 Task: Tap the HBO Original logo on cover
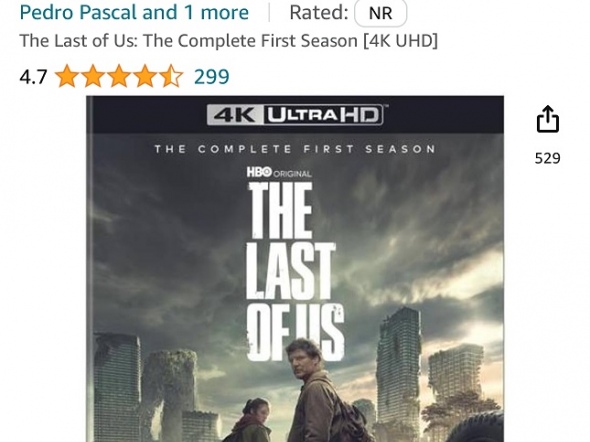(279, 173)
